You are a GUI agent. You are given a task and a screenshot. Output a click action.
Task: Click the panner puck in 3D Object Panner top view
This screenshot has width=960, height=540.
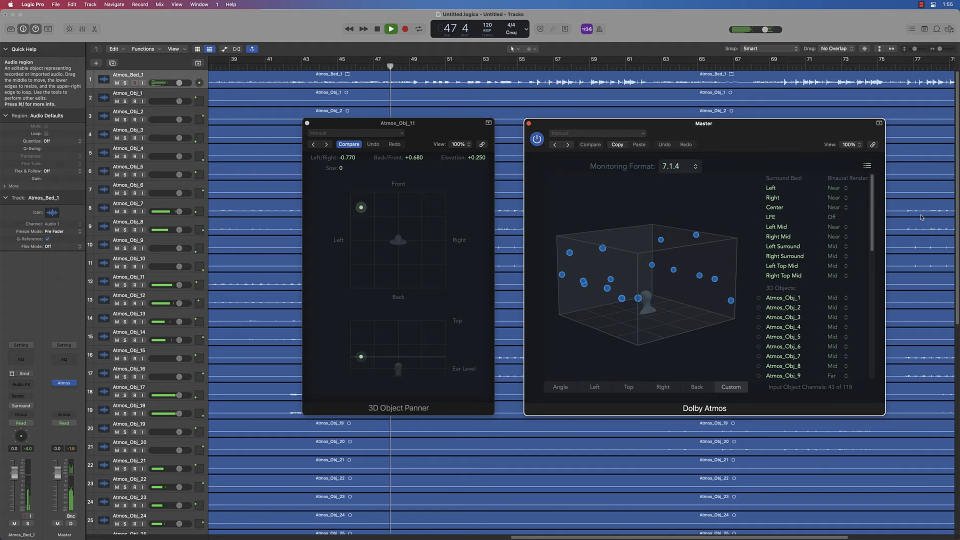coord(361,208)
